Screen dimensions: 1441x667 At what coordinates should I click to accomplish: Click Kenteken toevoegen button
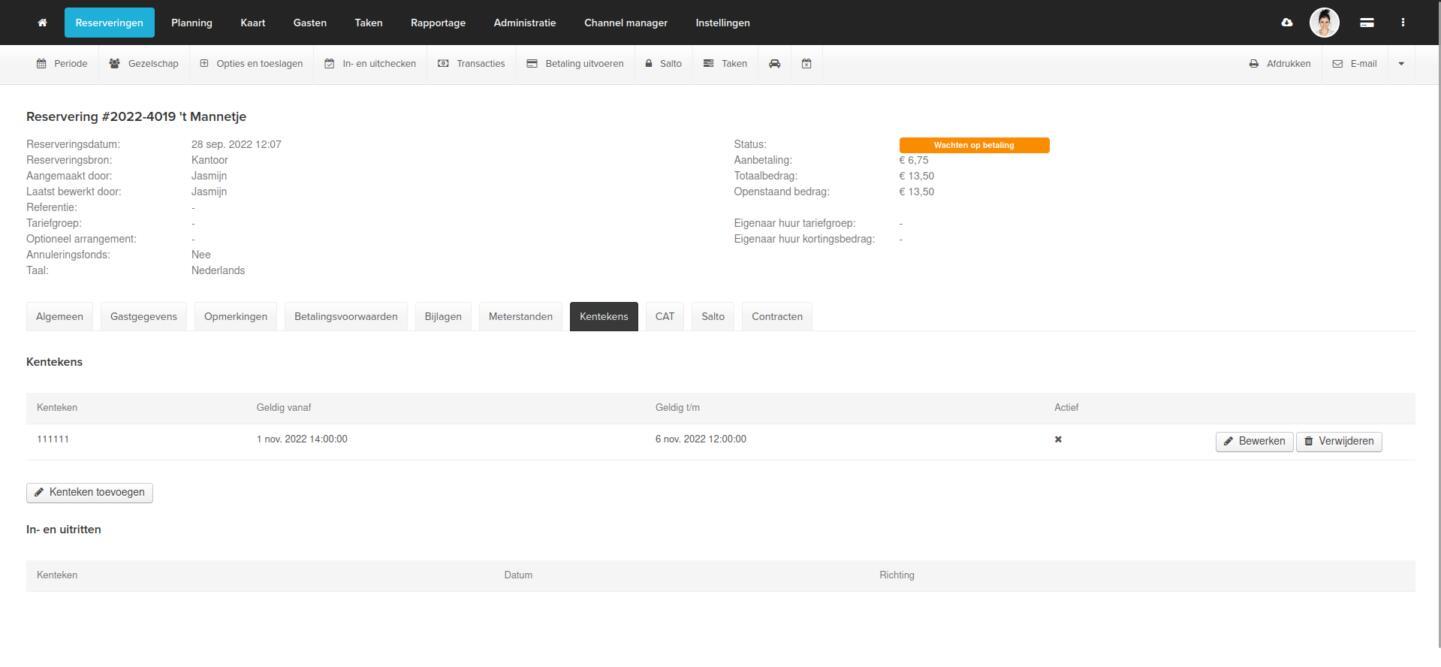(90, 492)
